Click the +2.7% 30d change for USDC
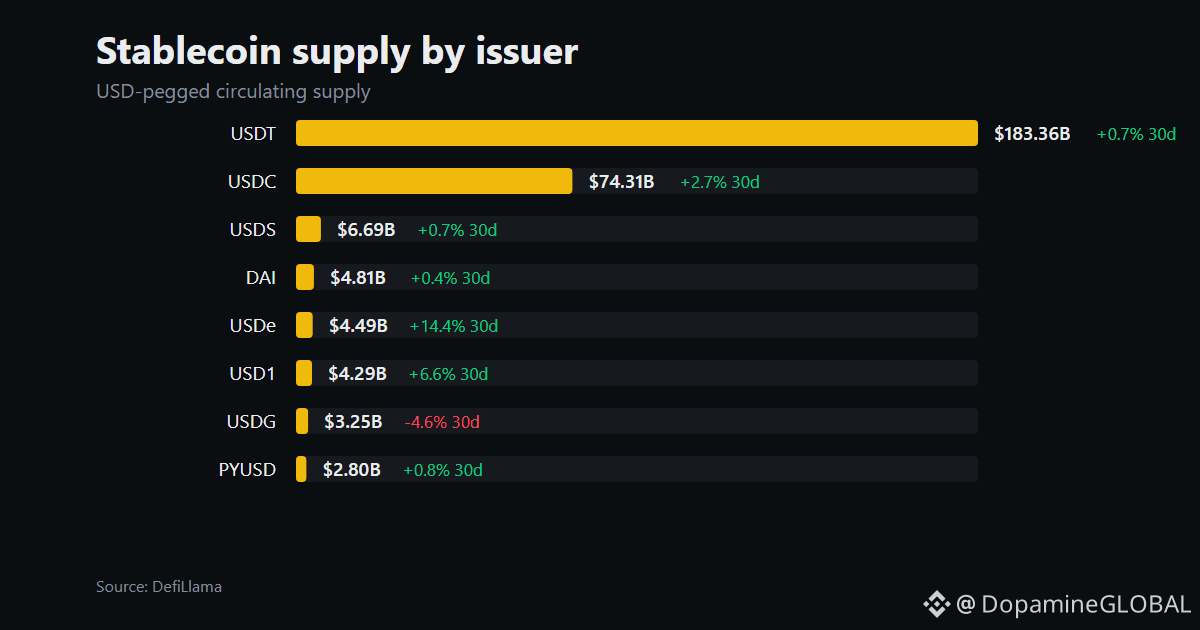 tap(720, 181)
